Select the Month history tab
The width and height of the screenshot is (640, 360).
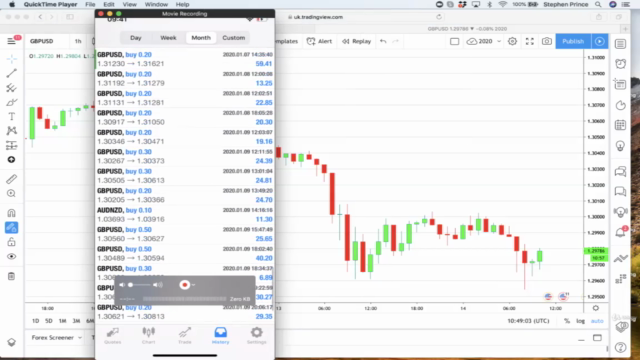pos(201,38)
